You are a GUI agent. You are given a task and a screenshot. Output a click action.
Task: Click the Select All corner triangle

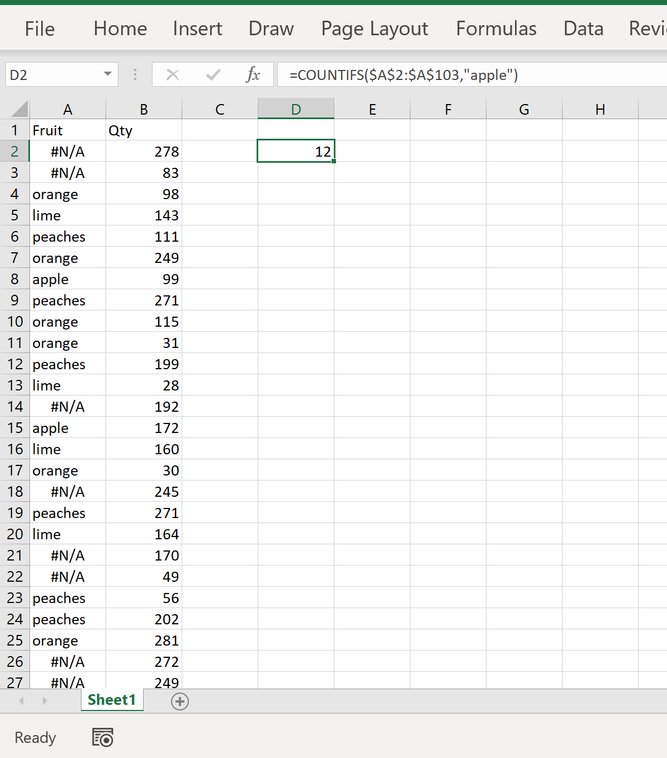point(19,109)
